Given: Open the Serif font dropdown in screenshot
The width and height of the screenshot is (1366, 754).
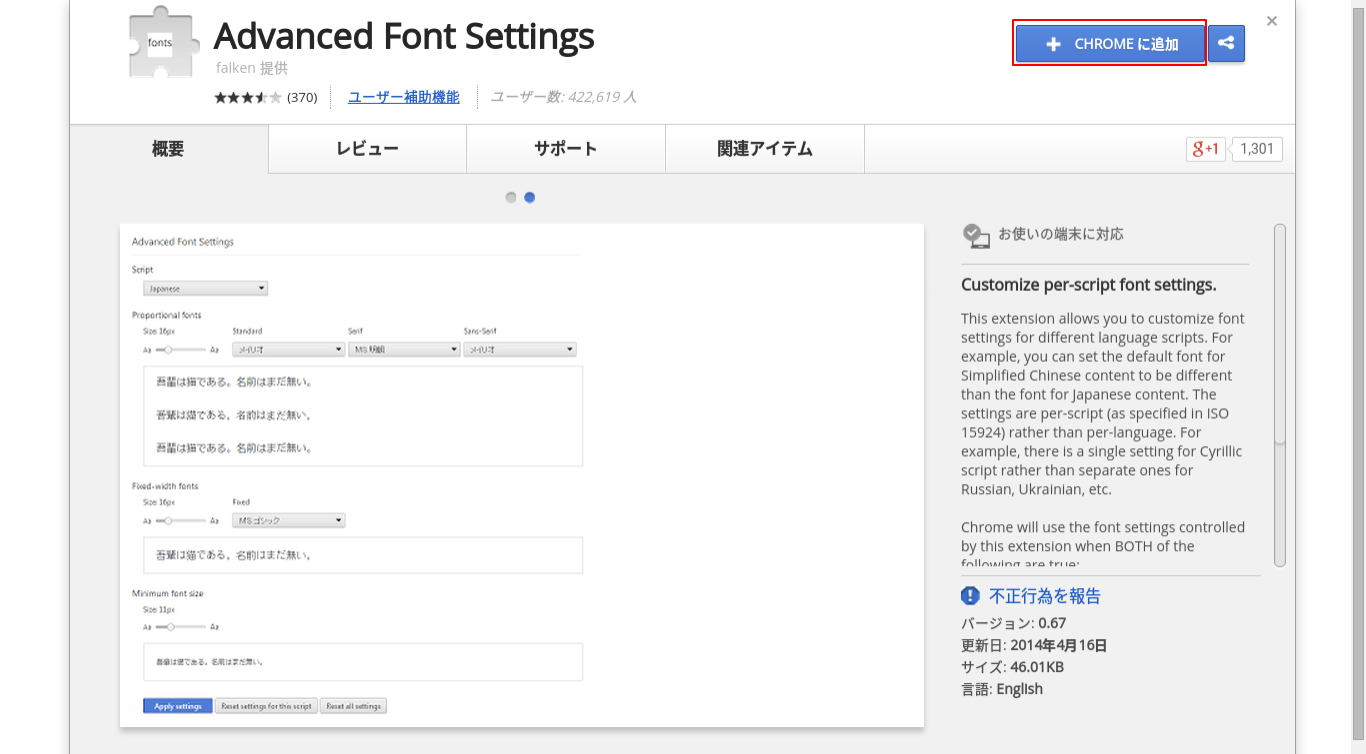Looking at the screenshot, I should click(x=404, y=350).
